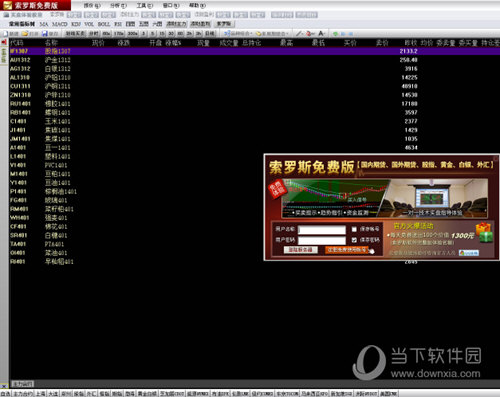Click the New document icon in toolbar

pyautogui.click(x=5, y=34)
